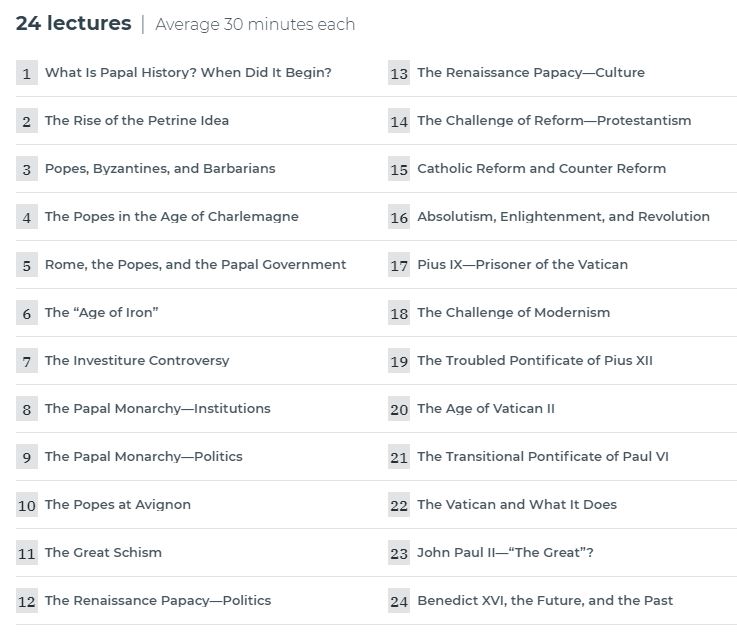
Task: Select 'The Papal Monarchy—Institutions' lecture
Action: pos(157,408)
